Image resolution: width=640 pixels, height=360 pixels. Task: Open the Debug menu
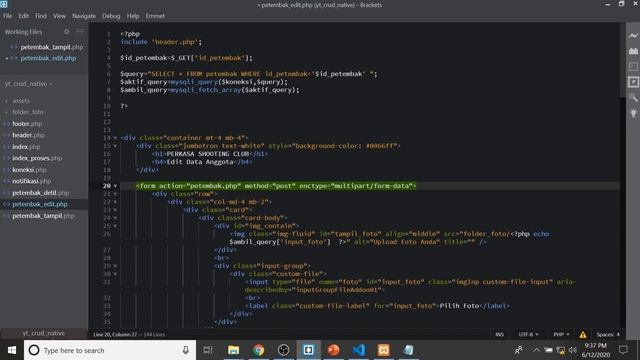111,16
